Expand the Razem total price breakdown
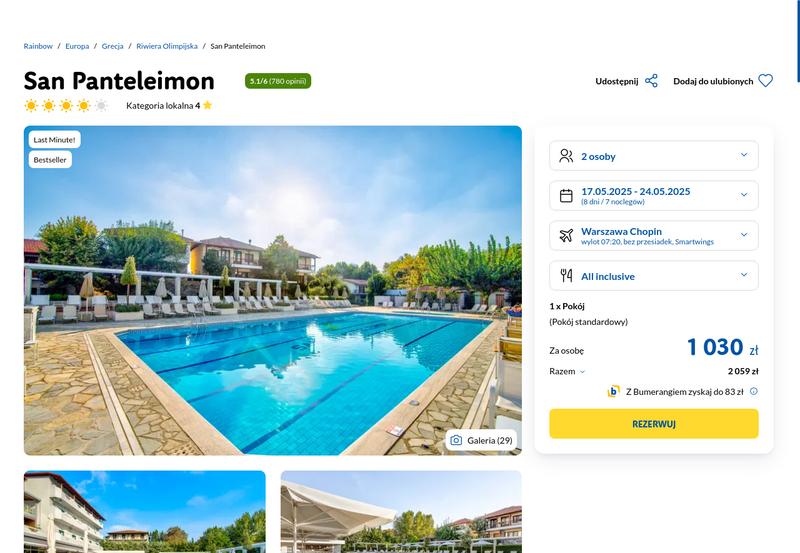This screenshot has height=553, width=800. click(567, 371)
